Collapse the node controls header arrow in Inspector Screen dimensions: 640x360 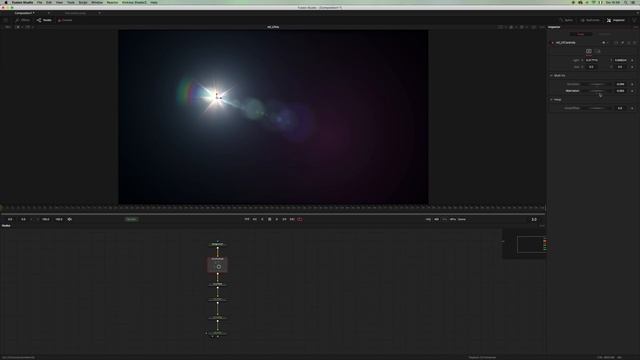pos(553,43)
